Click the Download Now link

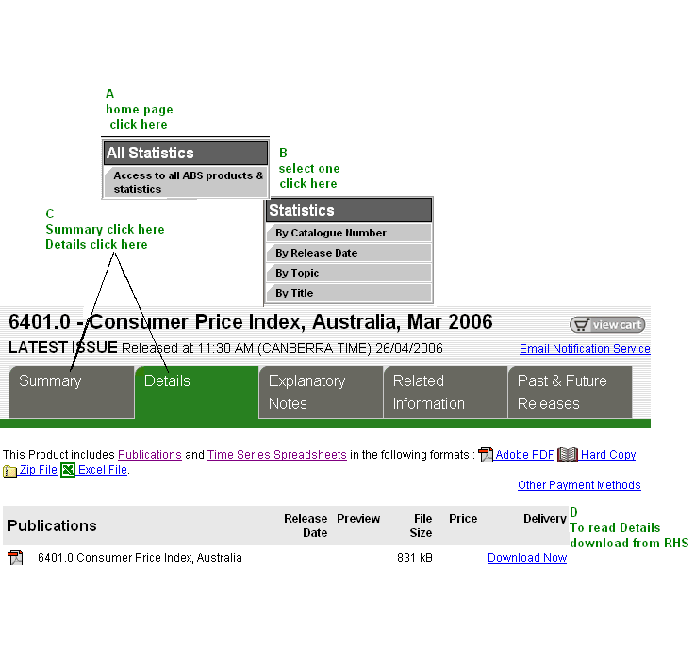point(527,558)
